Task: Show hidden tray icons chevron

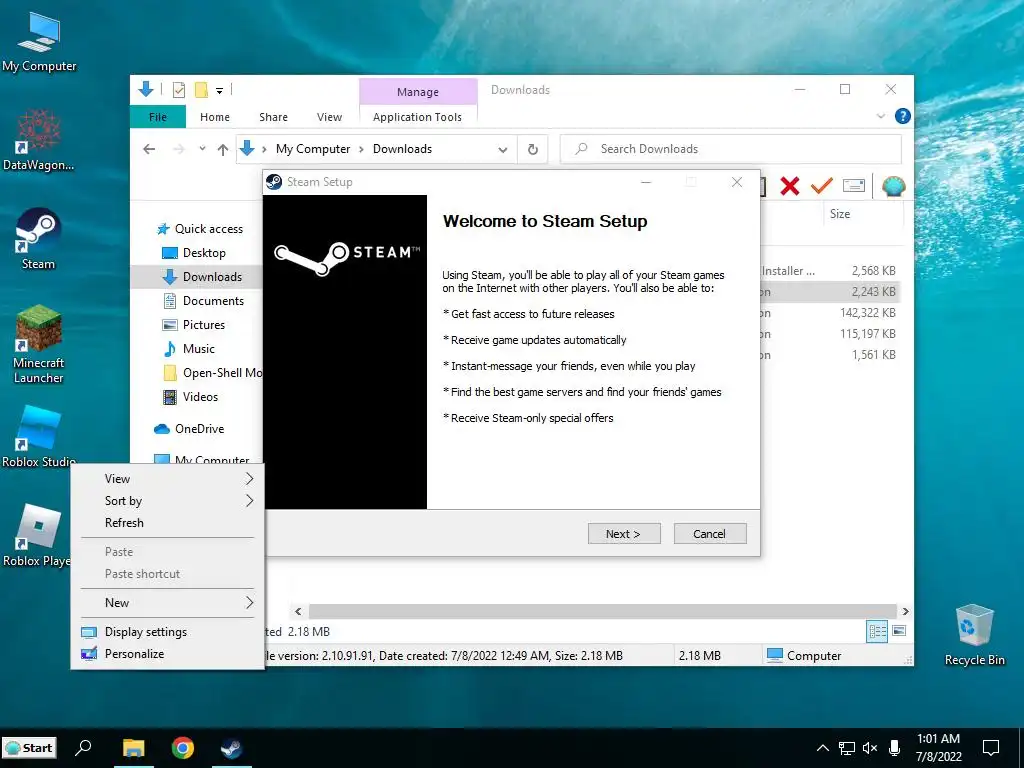Action: (x=823, y=748)
